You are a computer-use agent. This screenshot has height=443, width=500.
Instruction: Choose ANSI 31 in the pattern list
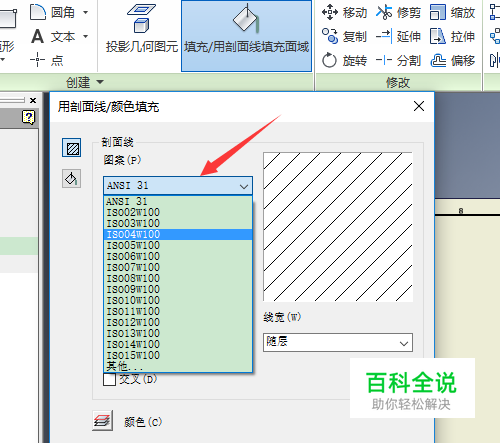click(x=178, y=201)
